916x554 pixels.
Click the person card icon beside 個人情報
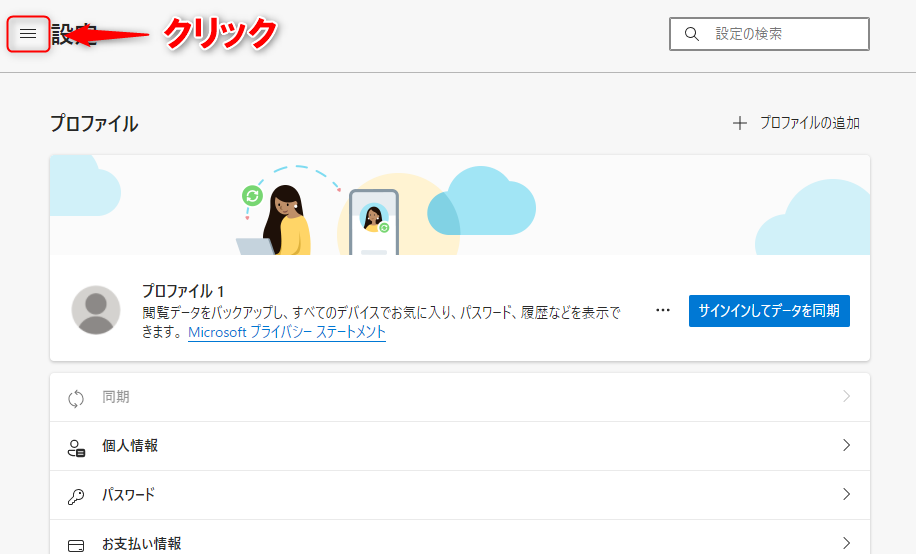[x=76, y=447]
